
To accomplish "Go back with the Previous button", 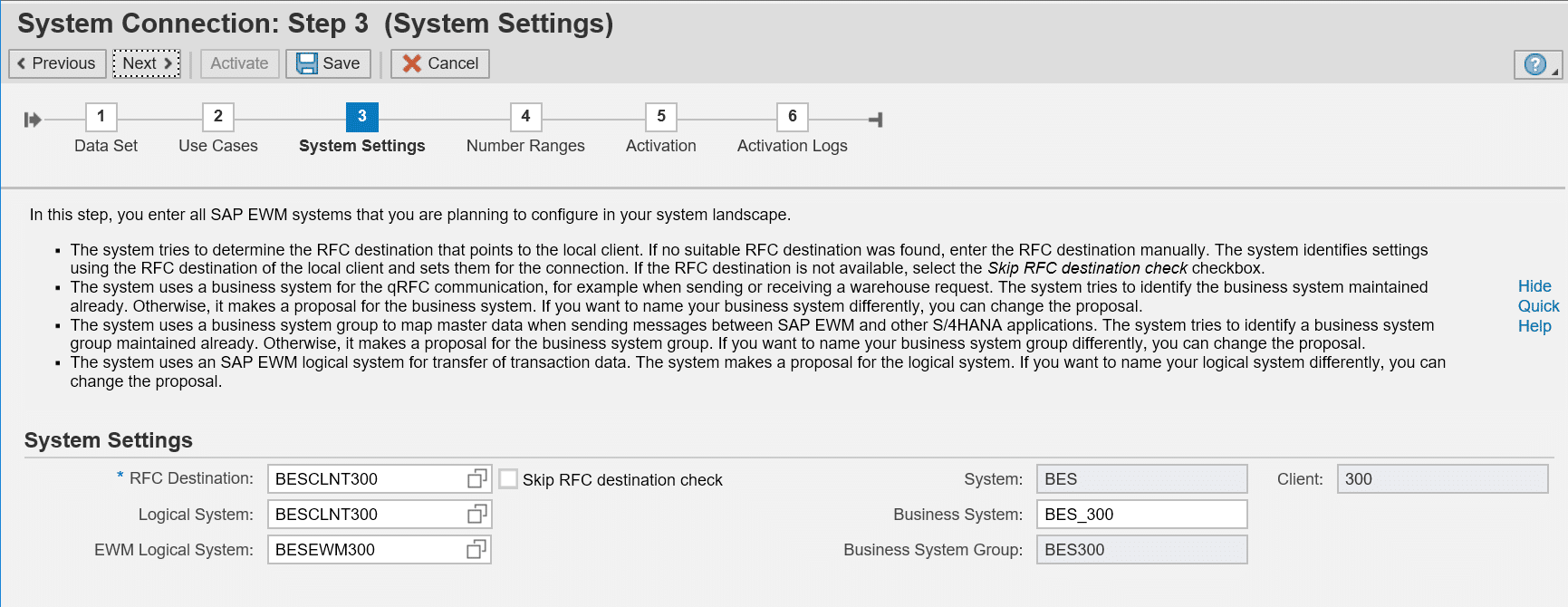I will point(57,63).
